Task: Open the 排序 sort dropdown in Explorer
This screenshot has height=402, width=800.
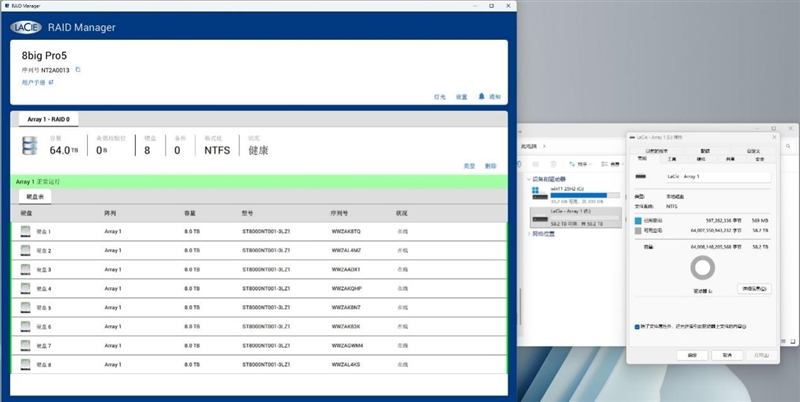Action: (x=581, y=164)
